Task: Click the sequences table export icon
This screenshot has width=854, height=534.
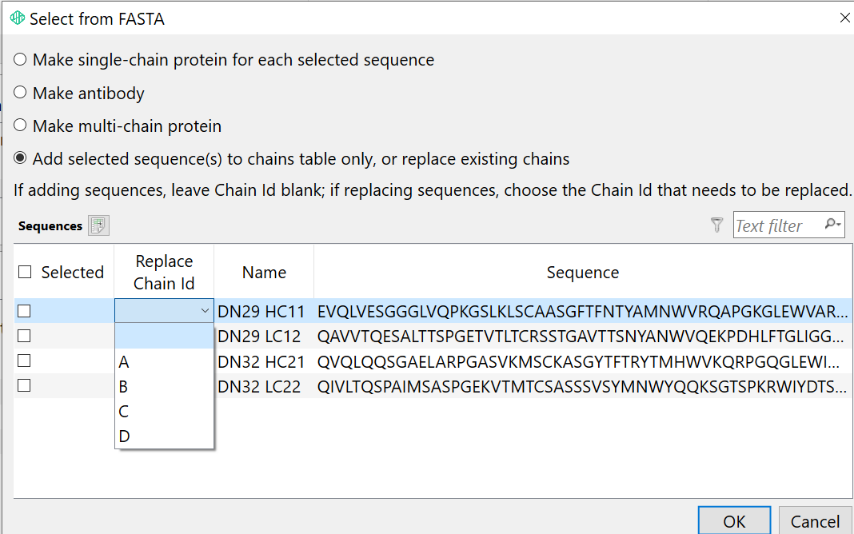Action: point(99,226)
